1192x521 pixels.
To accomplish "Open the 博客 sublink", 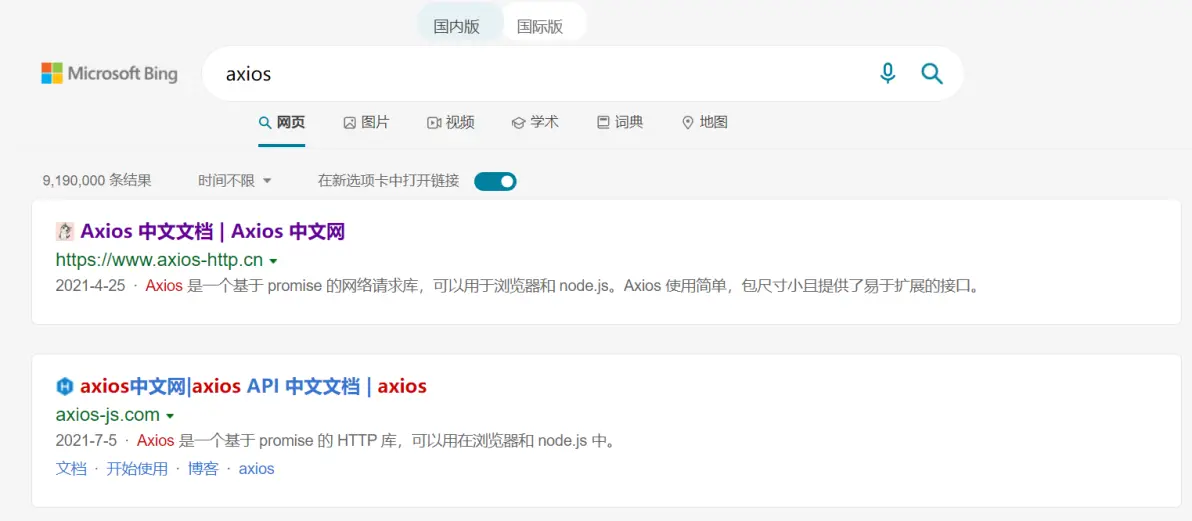I will pos(203,469).
